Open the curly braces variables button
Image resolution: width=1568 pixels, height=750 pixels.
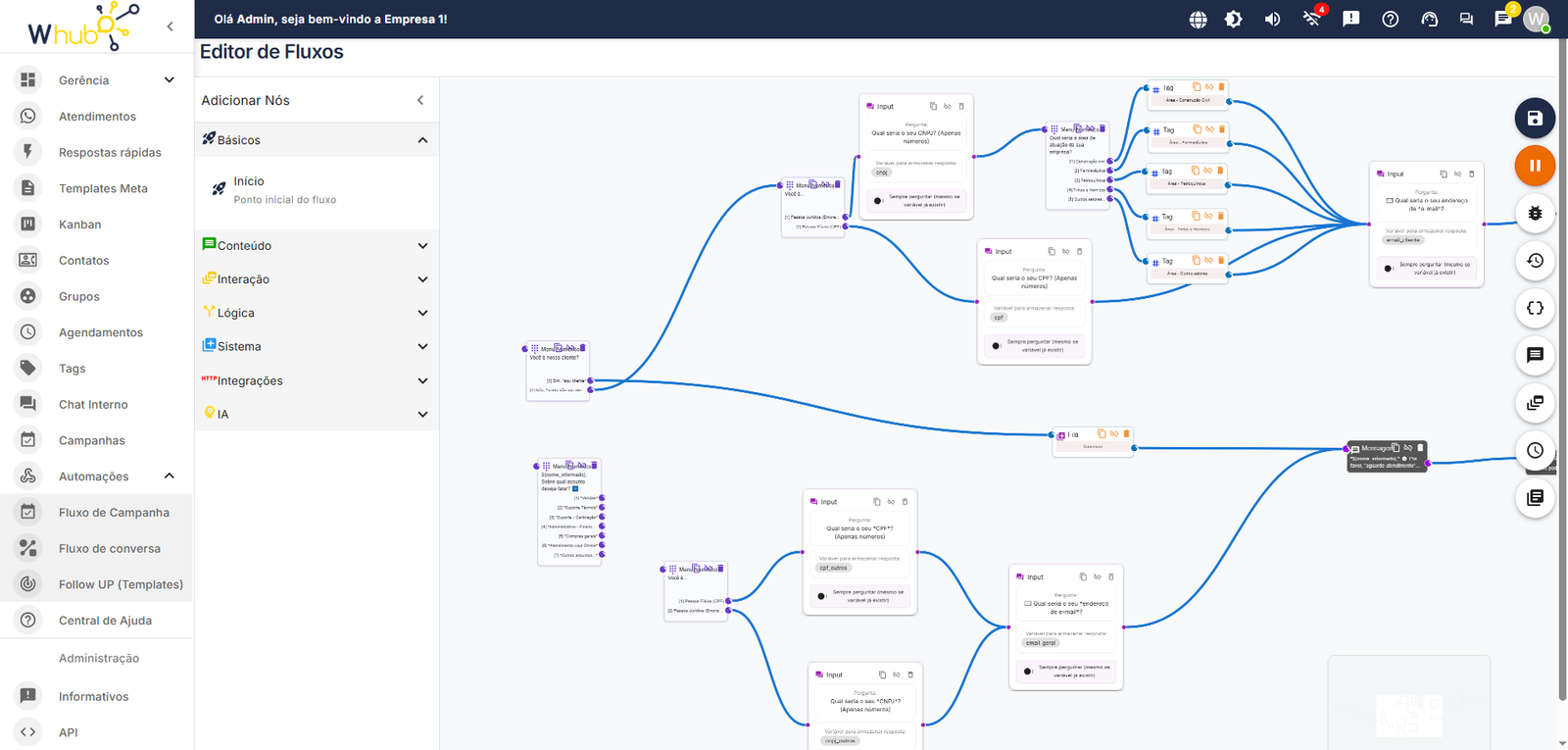pyautogui.click(x=1535, y=308)
